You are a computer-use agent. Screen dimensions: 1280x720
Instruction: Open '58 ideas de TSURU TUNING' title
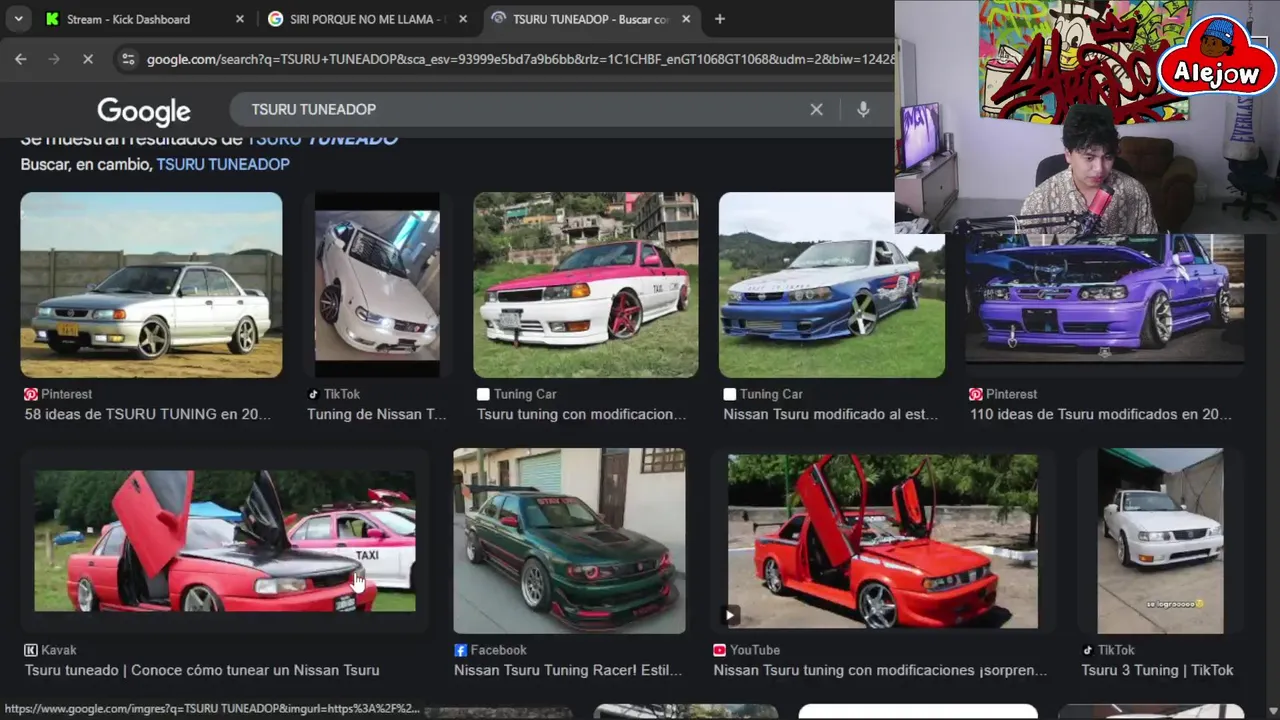[x=147, y=414]
